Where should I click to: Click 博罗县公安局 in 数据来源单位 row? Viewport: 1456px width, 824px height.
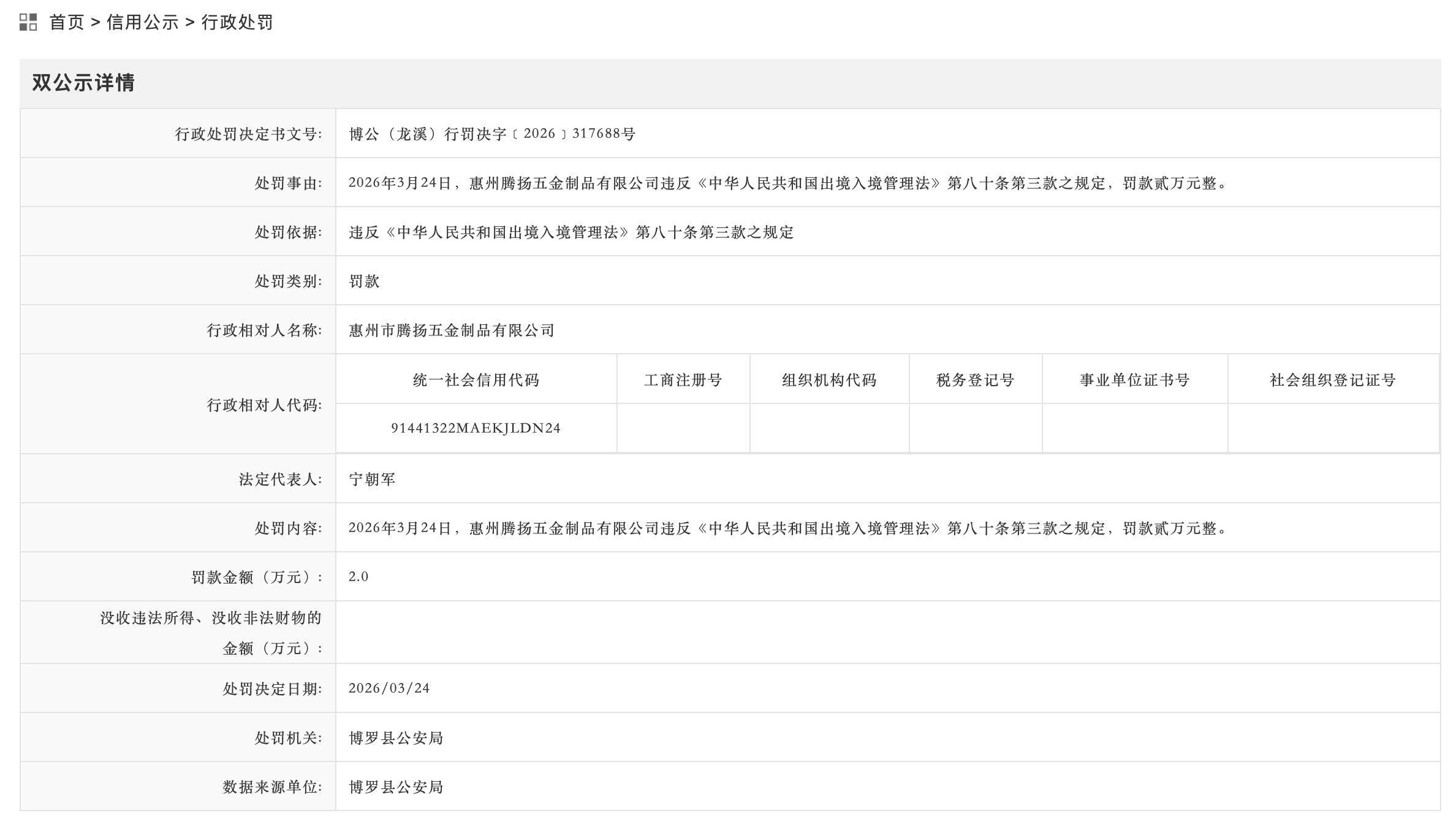tap(396, 787)
